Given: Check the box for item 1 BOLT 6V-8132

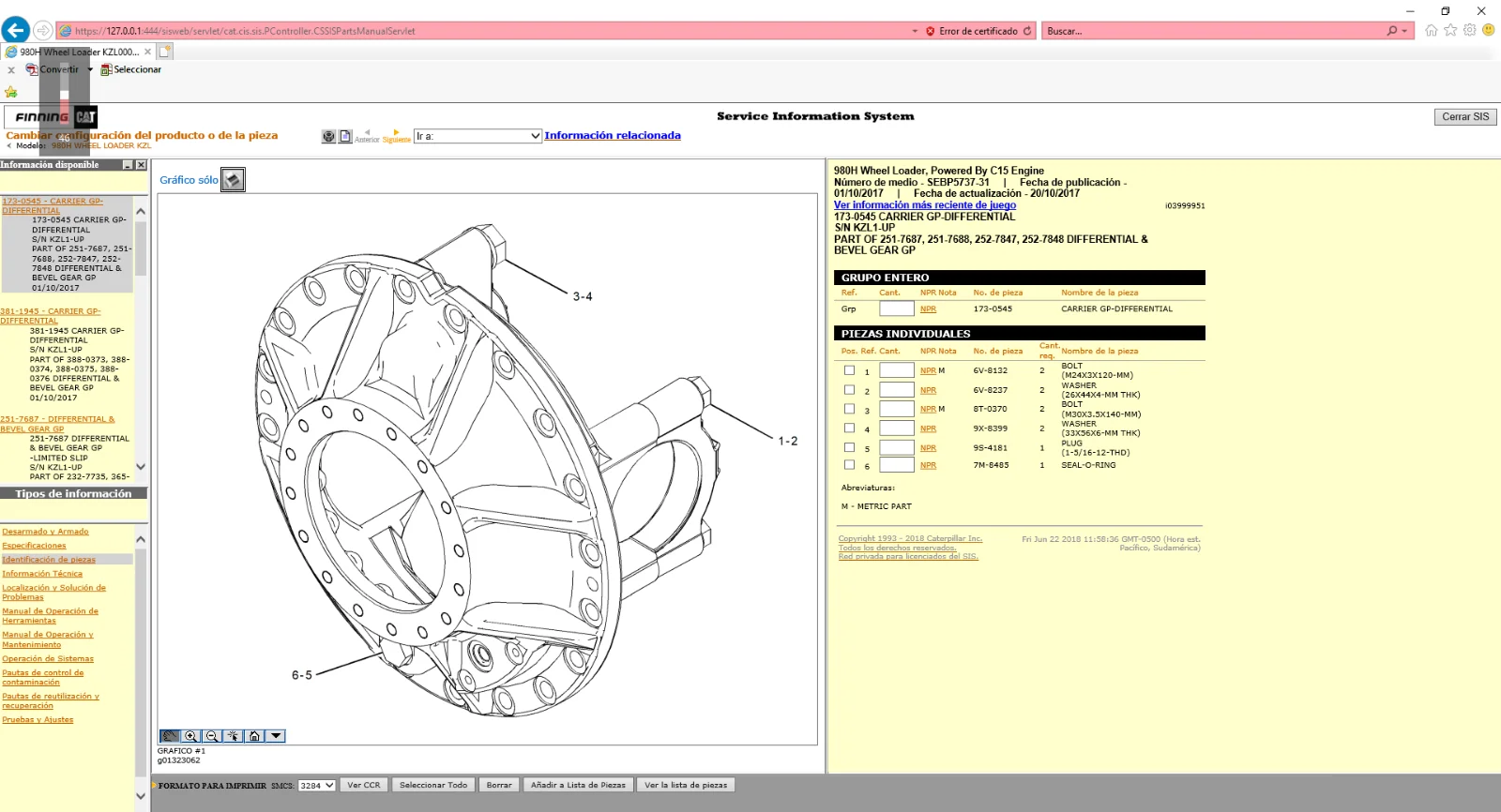Looking at the screenshot, I should (849, 370).
